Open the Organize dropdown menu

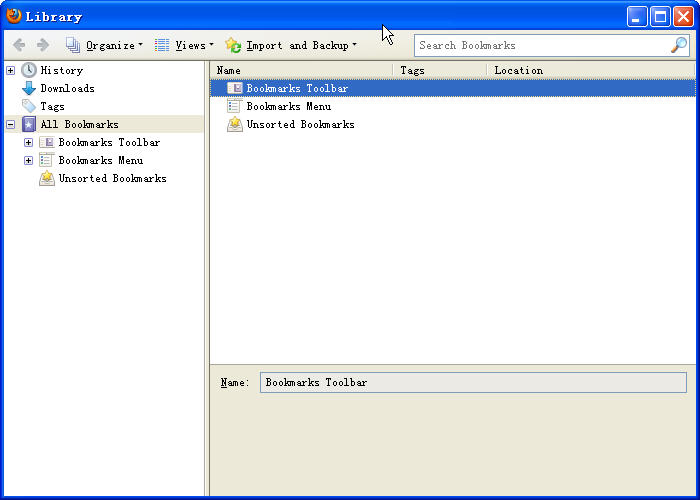105,45
